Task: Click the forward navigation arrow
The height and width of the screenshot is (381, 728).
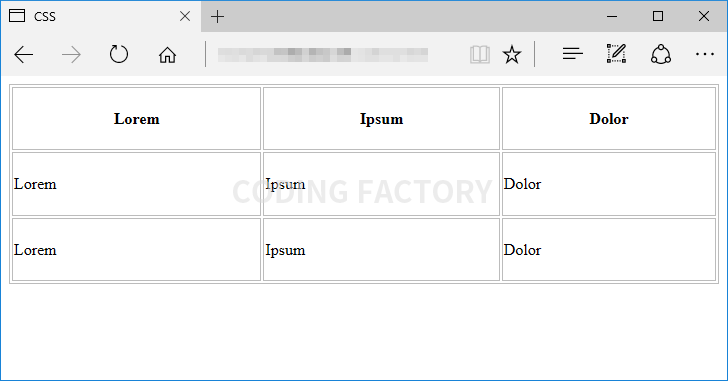Action: coord(71,55)
